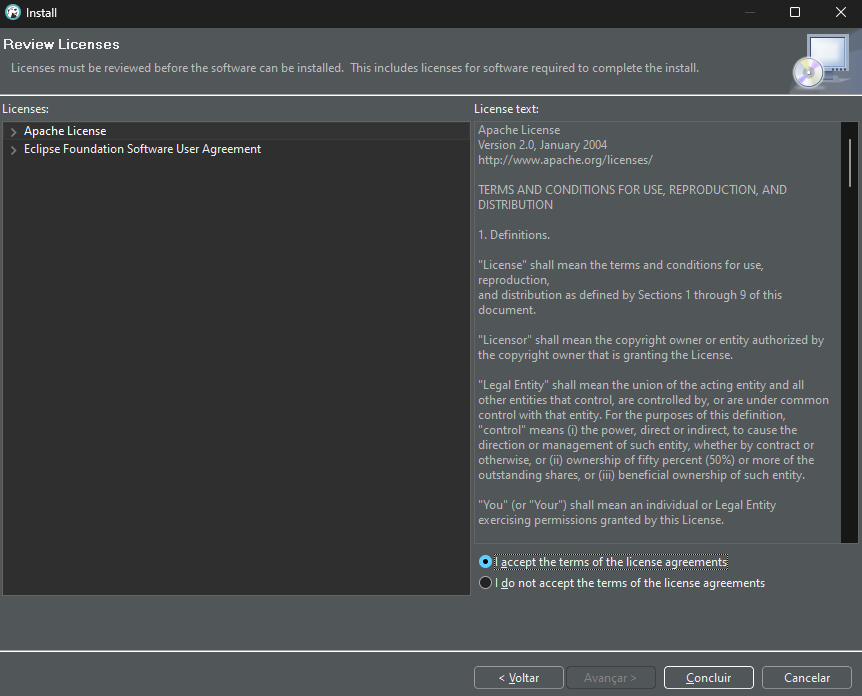The width and height of the screenshot is (862, 696).
Task: Click empty area of licenses list
Action: 236,374
